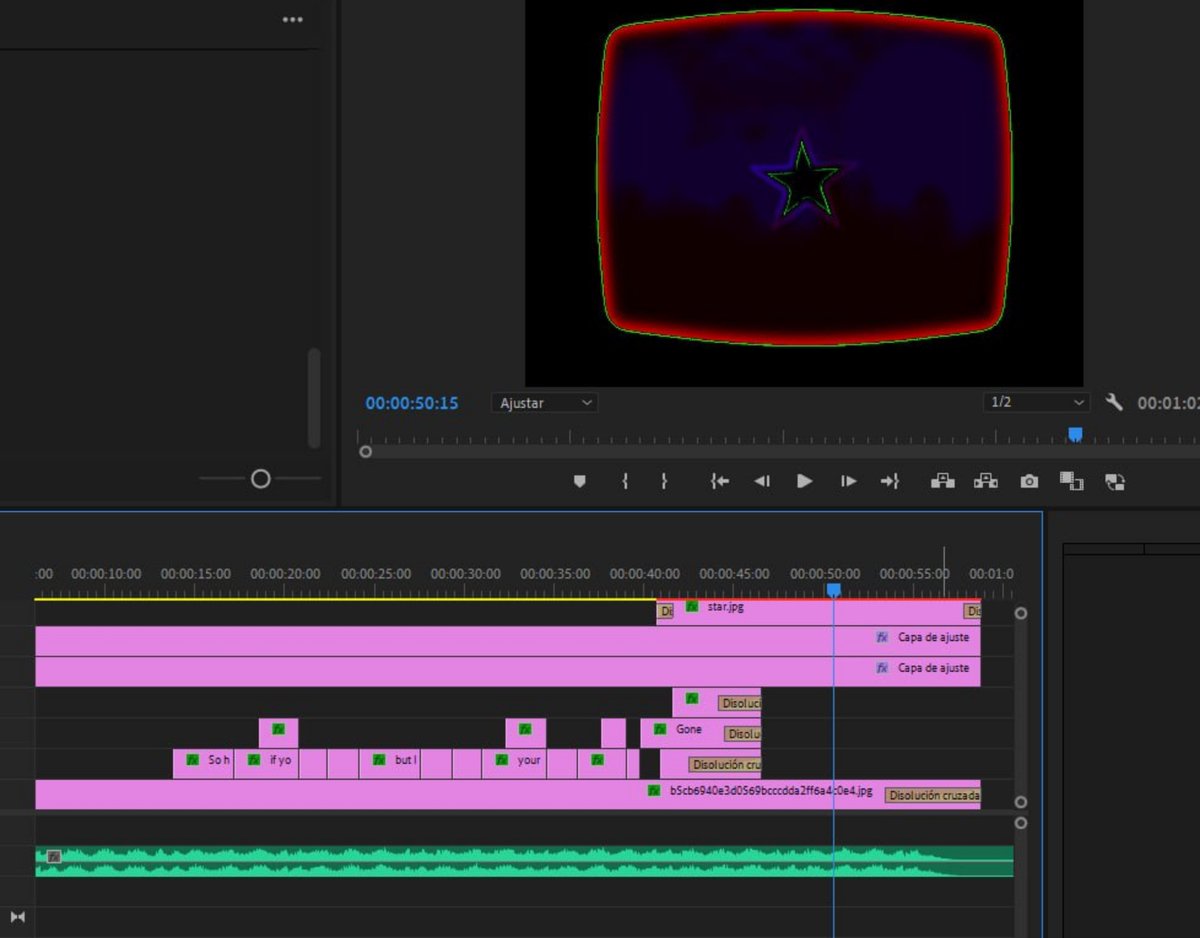Image resolution: width=1200 pixels, height=938 pixels.
Task: Click fx badge on upper Capa de ajuste
Action: [x=882, y=637]
